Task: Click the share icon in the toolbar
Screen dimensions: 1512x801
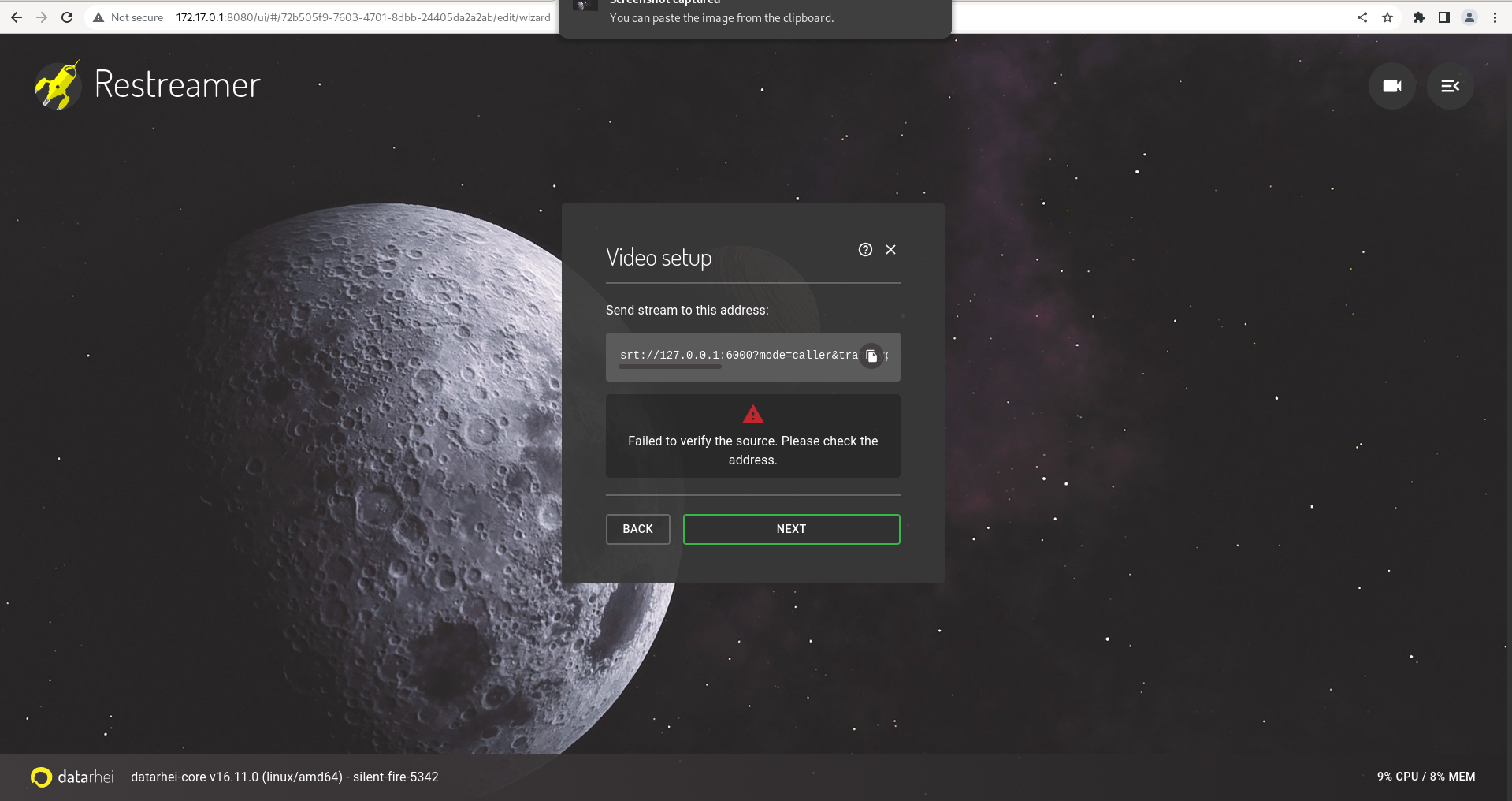Action: point(1362,17)
